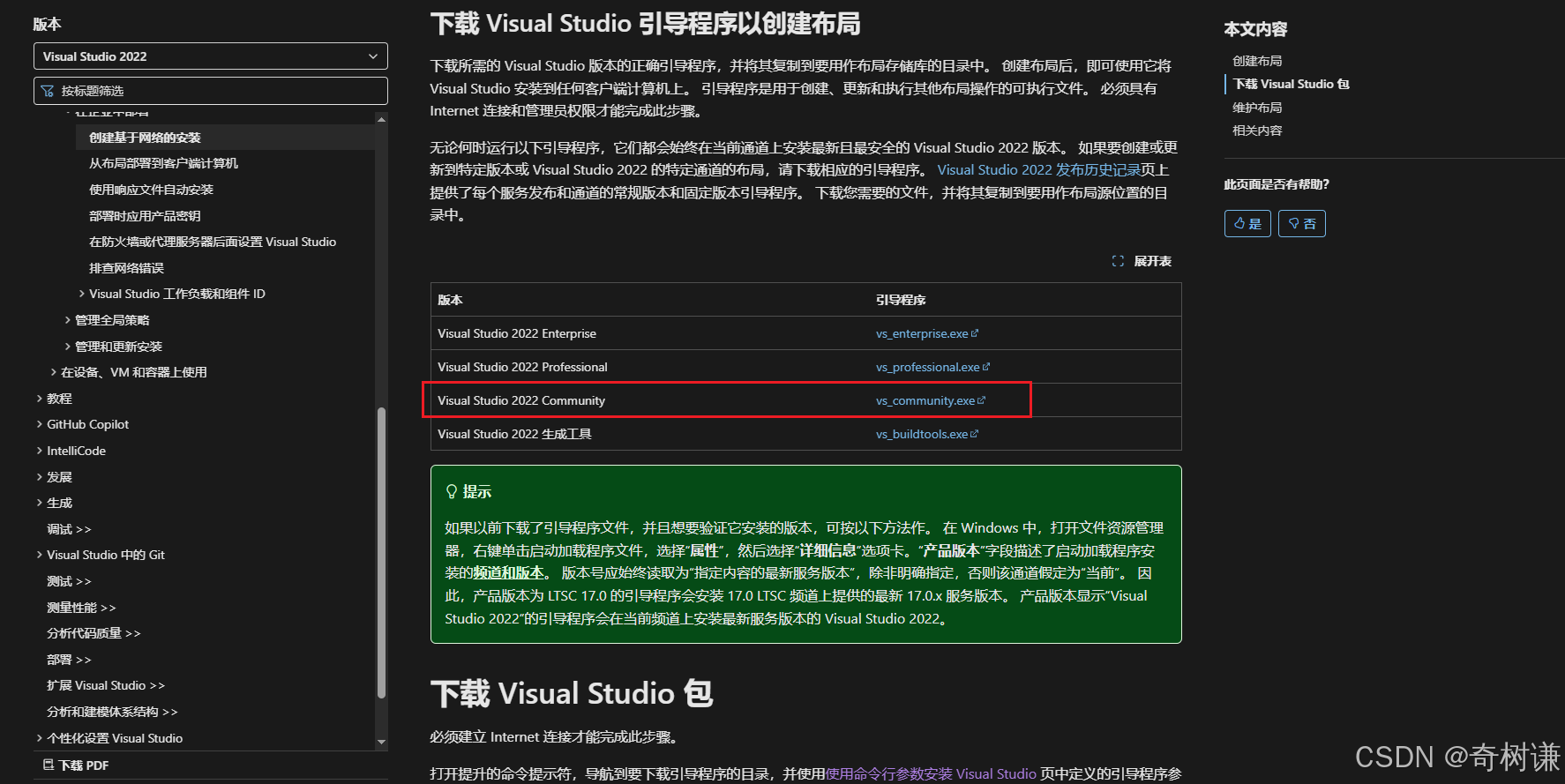Open the 部署 >> sidebar link
The width and height of the screenshot is (1565, 784).
coord(69,660)
